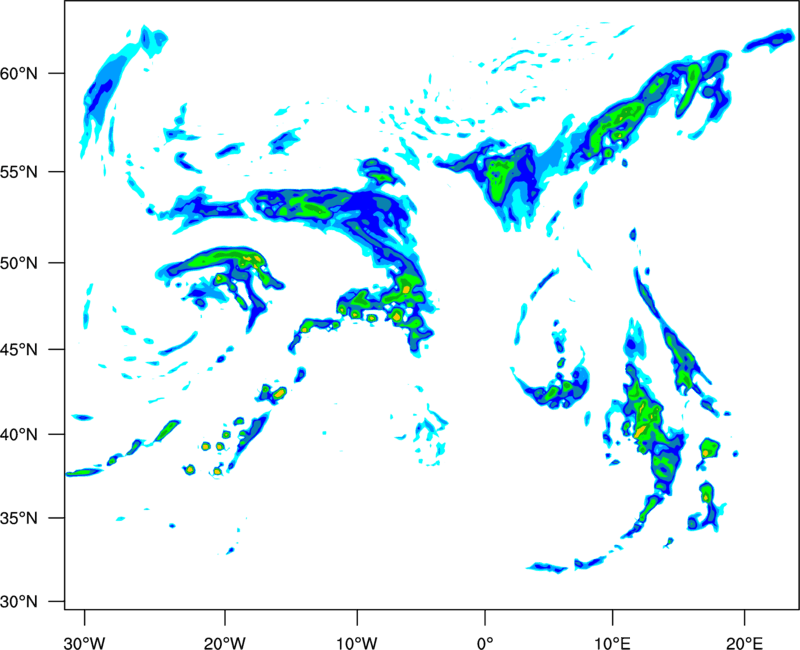Viewport: 800px width, 650px height.
Task: Click the 10°E longitude label
Action: (612, 643)
